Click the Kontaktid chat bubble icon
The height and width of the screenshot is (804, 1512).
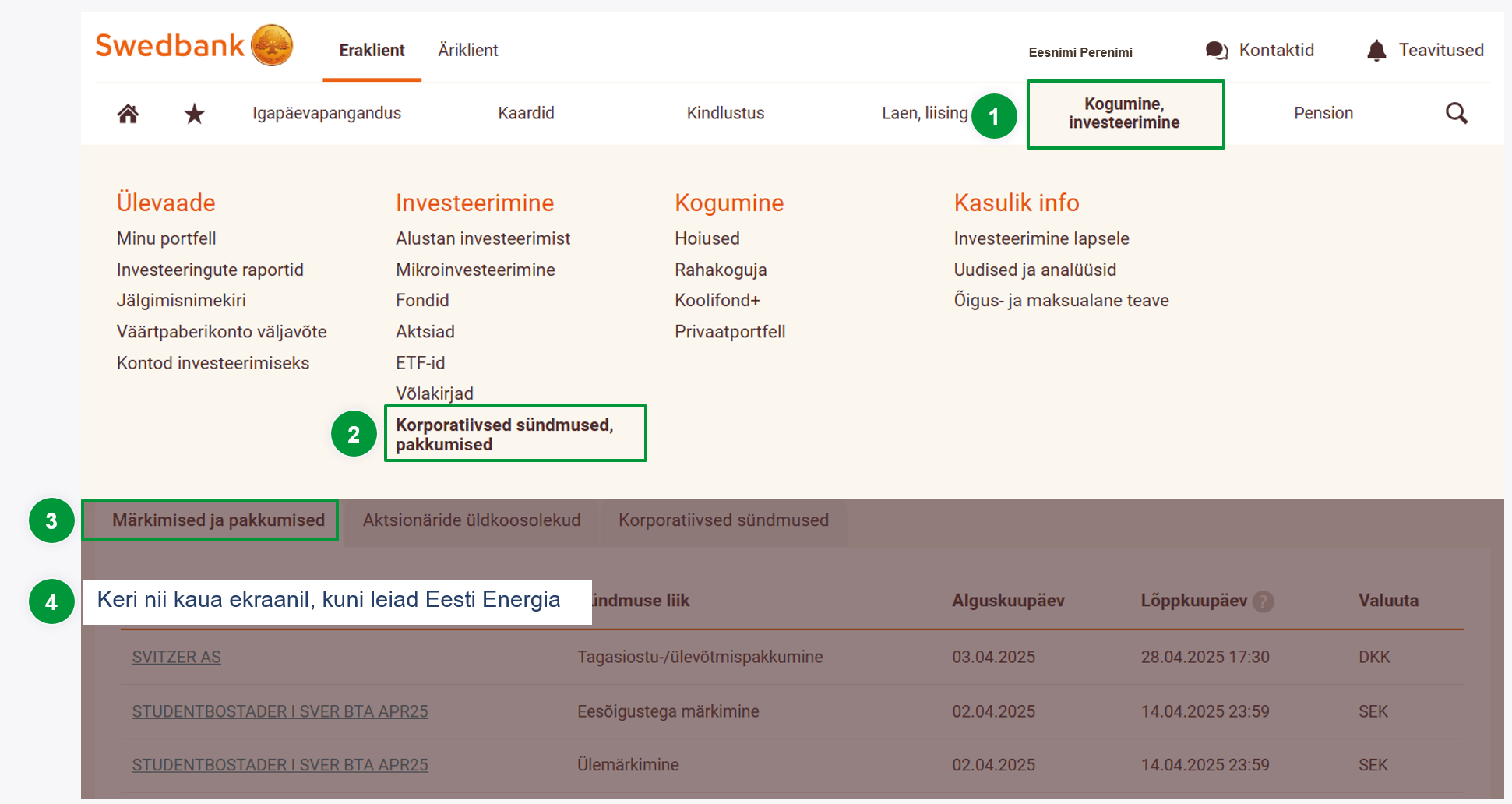[1216, 51]
